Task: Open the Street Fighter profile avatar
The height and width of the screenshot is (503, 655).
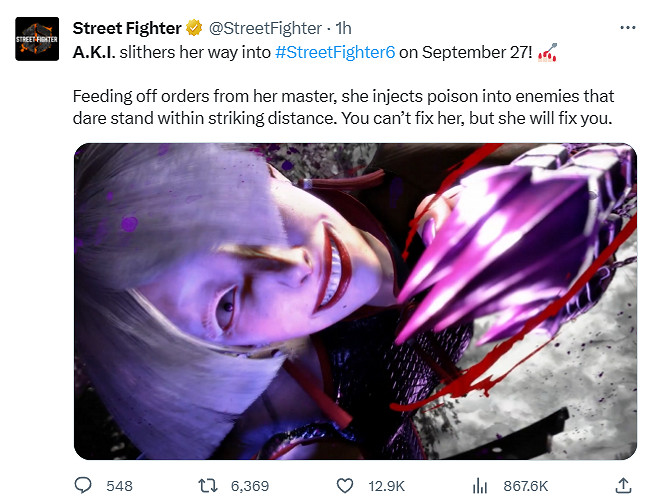Action: pyautogui.click(x=36, y=39)
